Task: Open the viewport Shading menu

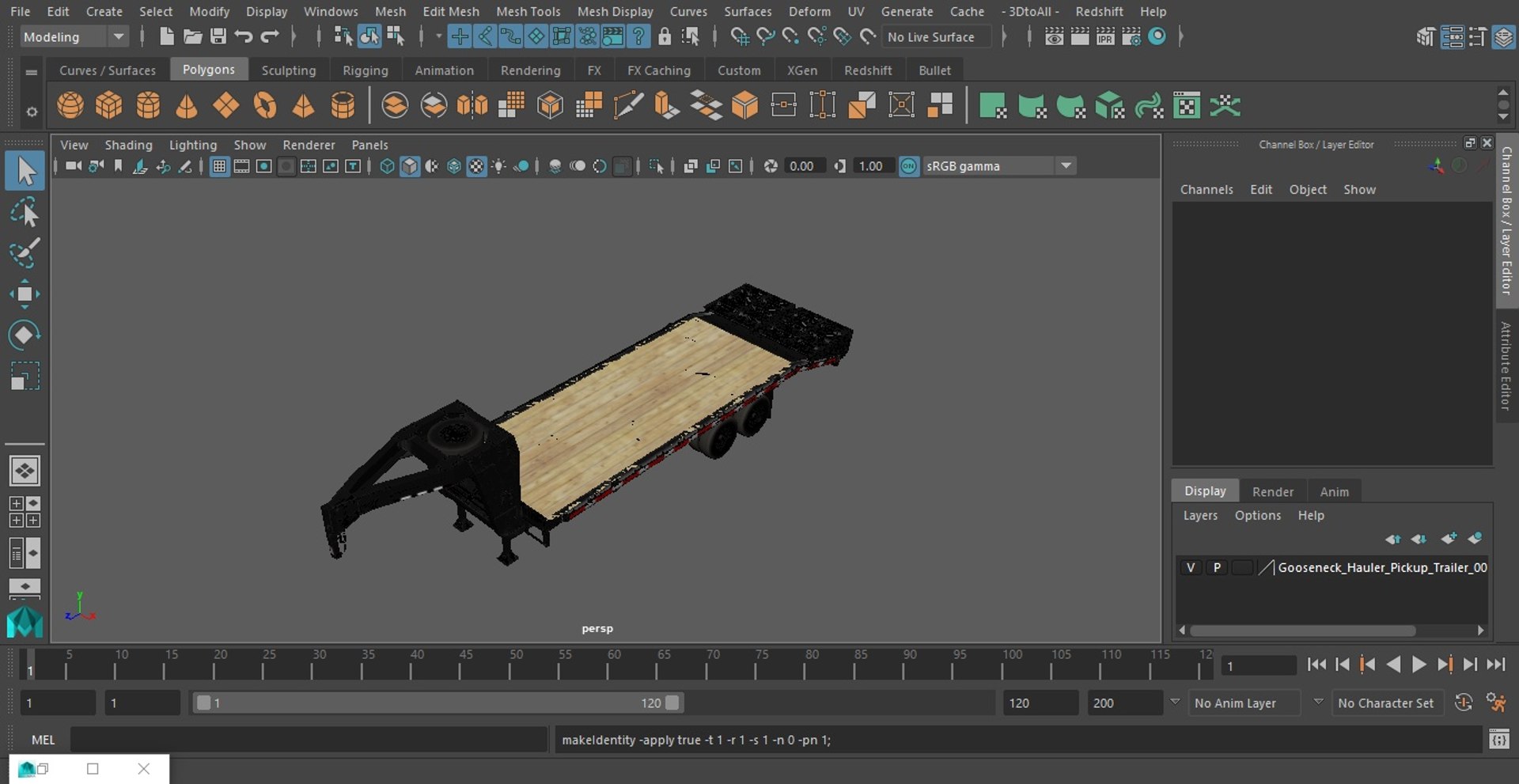Action: coord(128,145)
